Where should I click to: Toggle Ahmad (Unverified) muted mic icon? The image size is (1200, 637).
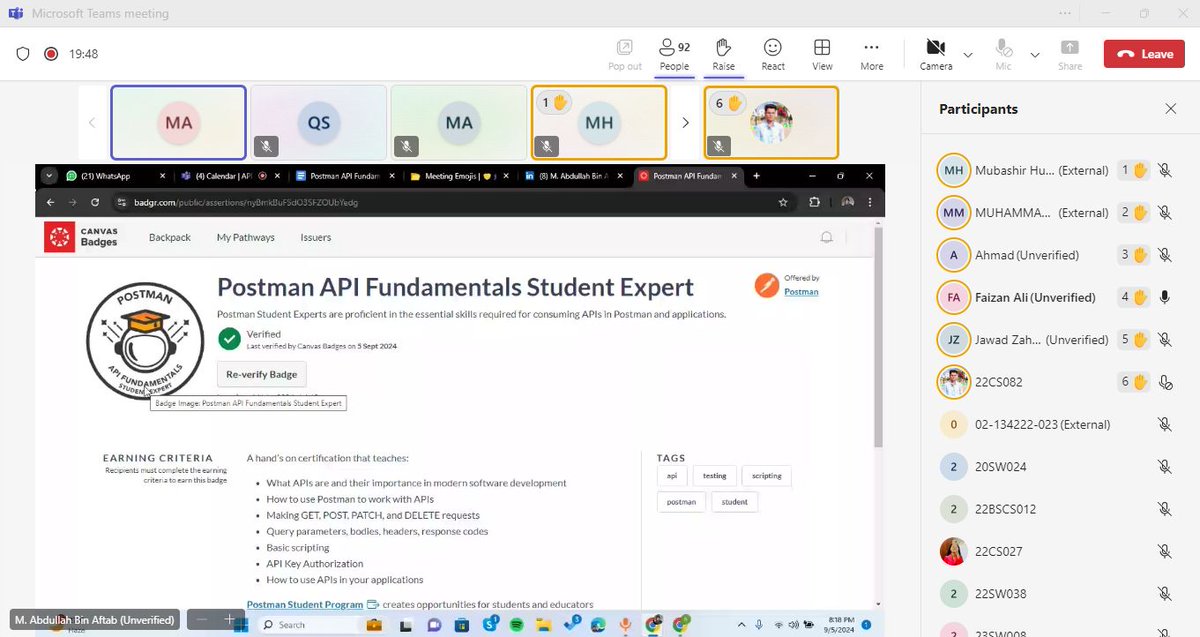pyautogui.click(x=1164, y=255)
